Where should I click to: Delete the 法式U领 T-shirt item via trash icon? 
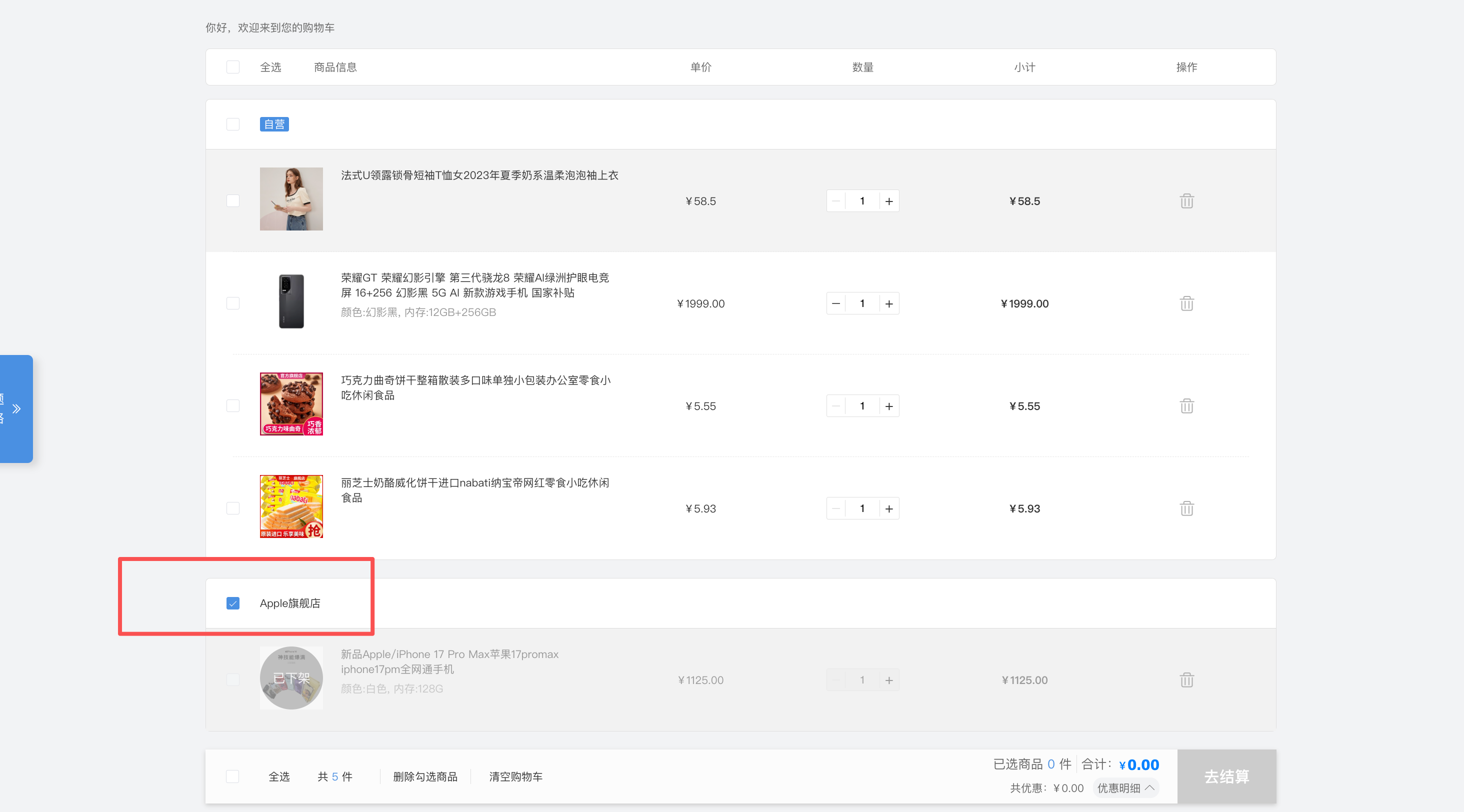point(1186,201)
